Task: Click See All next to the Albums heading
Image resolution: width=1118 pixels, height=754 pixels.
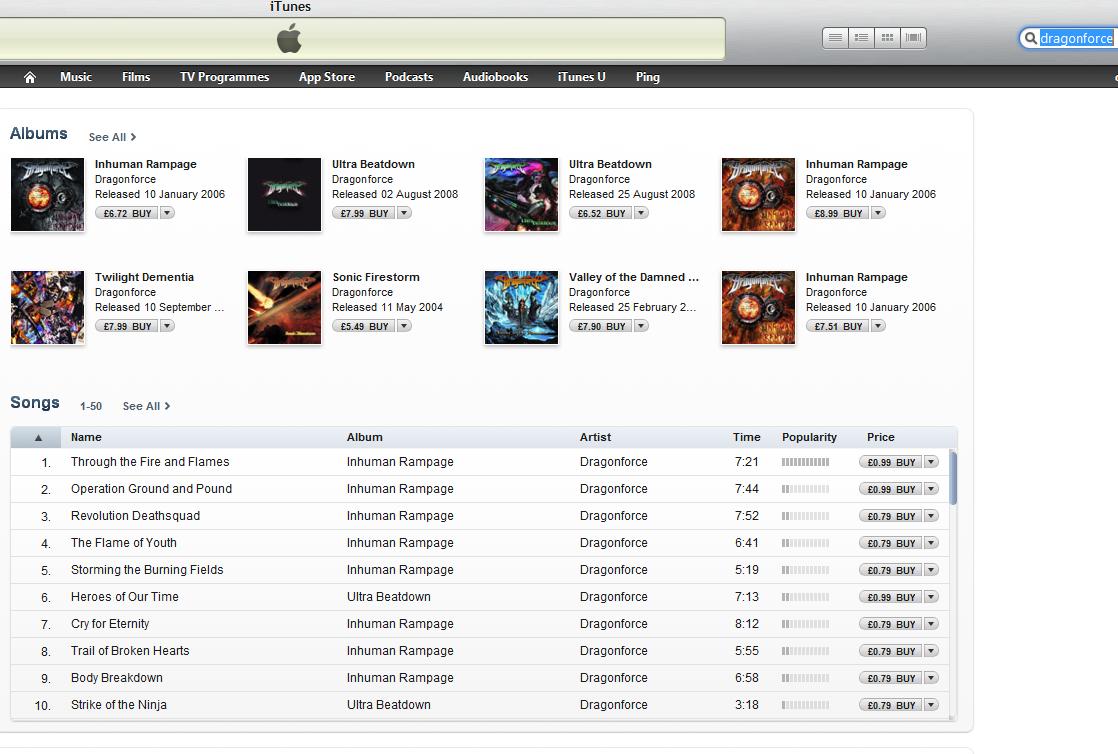Action: coord(111,137)
